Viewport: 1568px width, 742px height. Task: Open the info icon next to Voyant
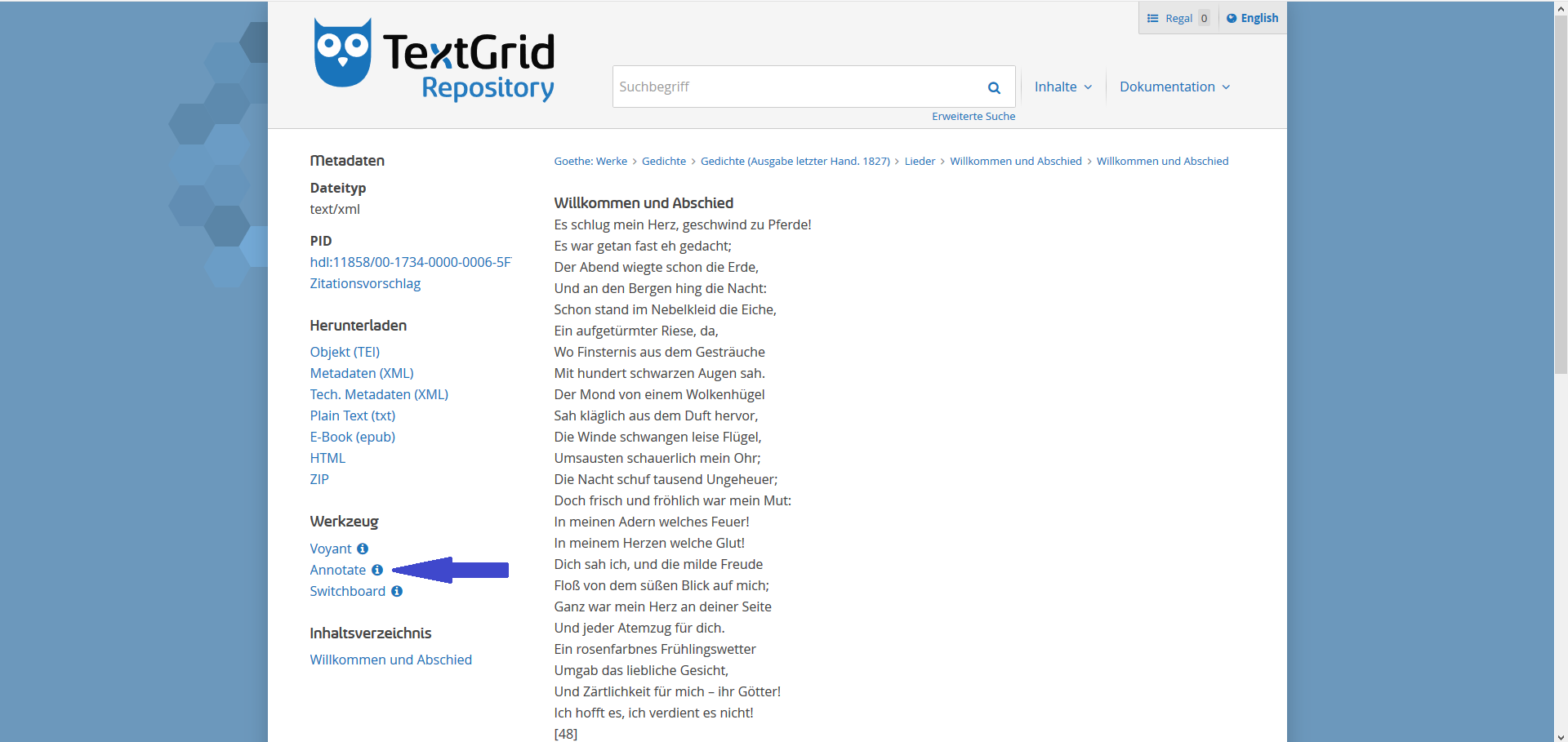[x=363, y=549]
